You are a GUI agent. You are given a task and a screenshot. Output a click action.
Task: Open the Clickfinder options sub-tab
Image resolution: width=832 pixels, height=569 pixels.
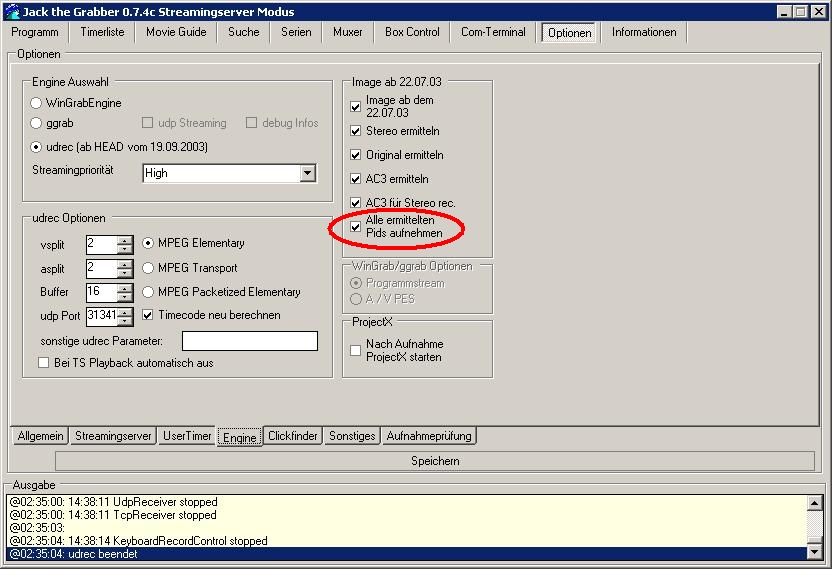[292, 436]
